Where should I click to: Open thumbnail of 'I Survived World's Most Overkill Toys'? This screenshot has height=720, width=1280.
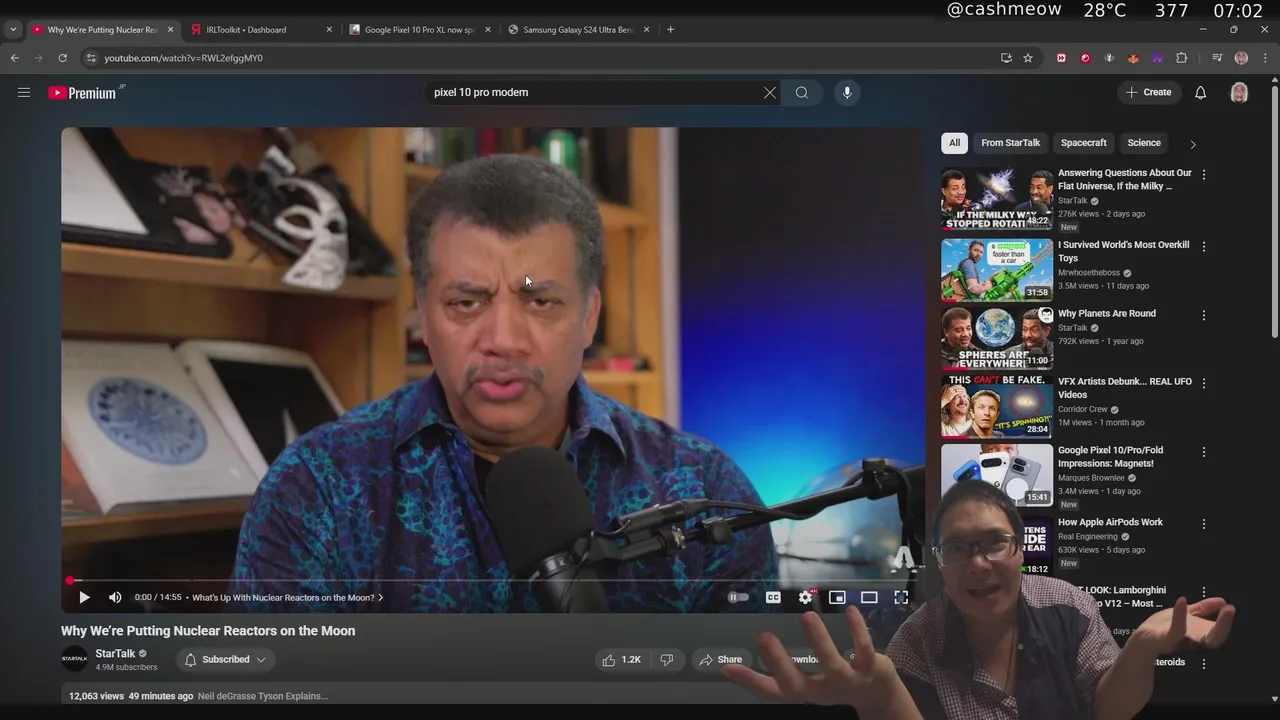tap(997, 269)
